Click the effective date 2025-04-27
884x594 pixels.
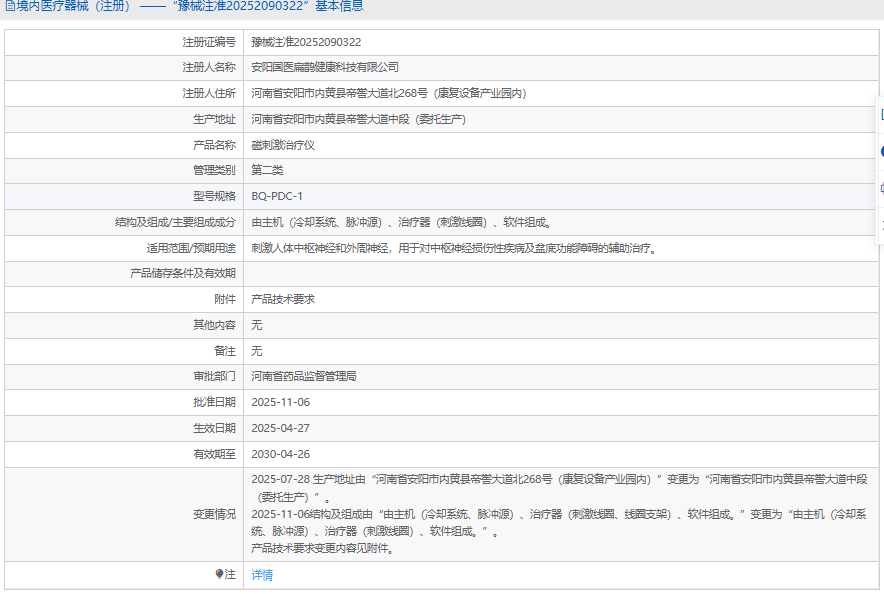point(281,428)
